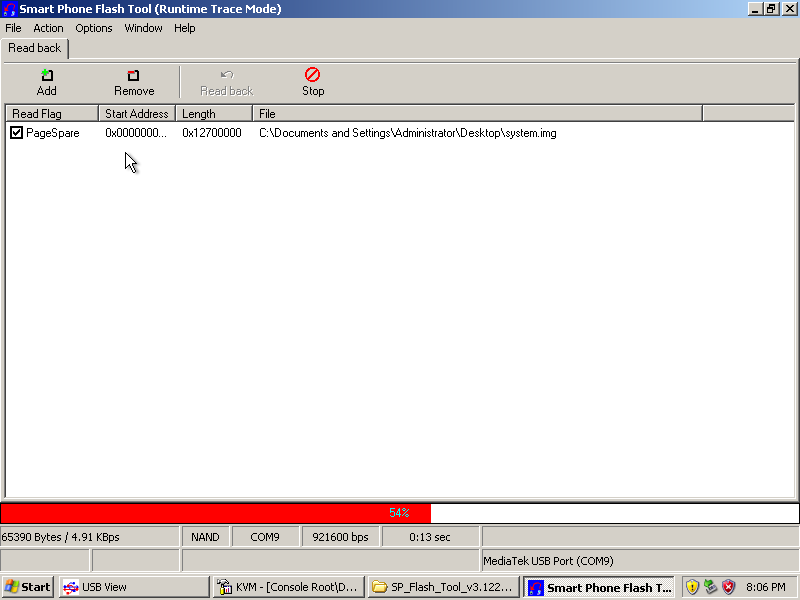
Task: Click USB View icon in taskbar
Action: pos(70,587)
